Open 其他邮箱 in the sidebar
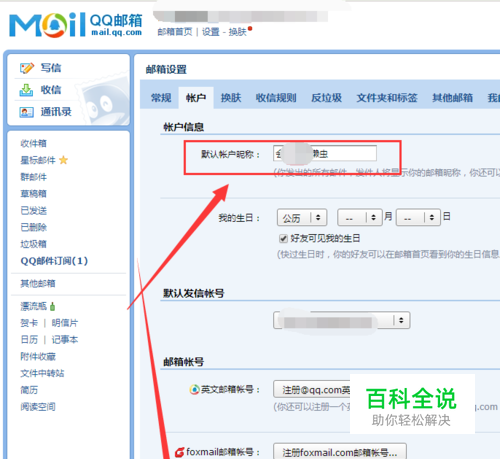This screenshot has height=459, width=500. (38, 284)
